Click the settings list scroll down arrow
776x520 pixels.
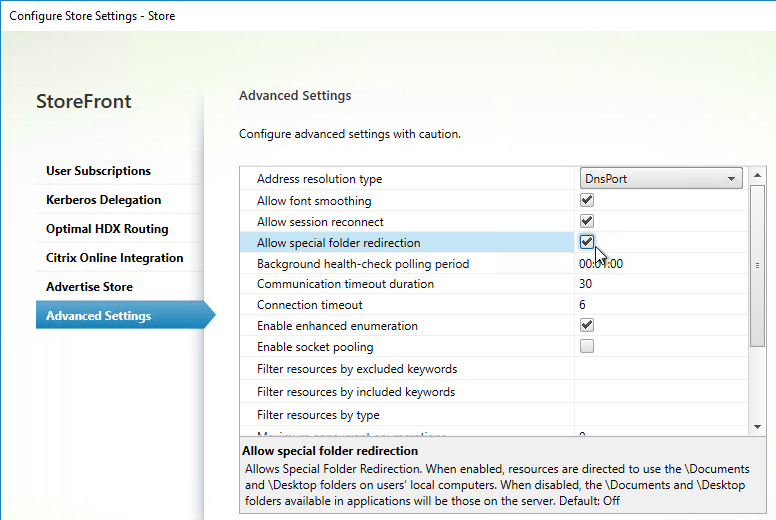[757, 426]
